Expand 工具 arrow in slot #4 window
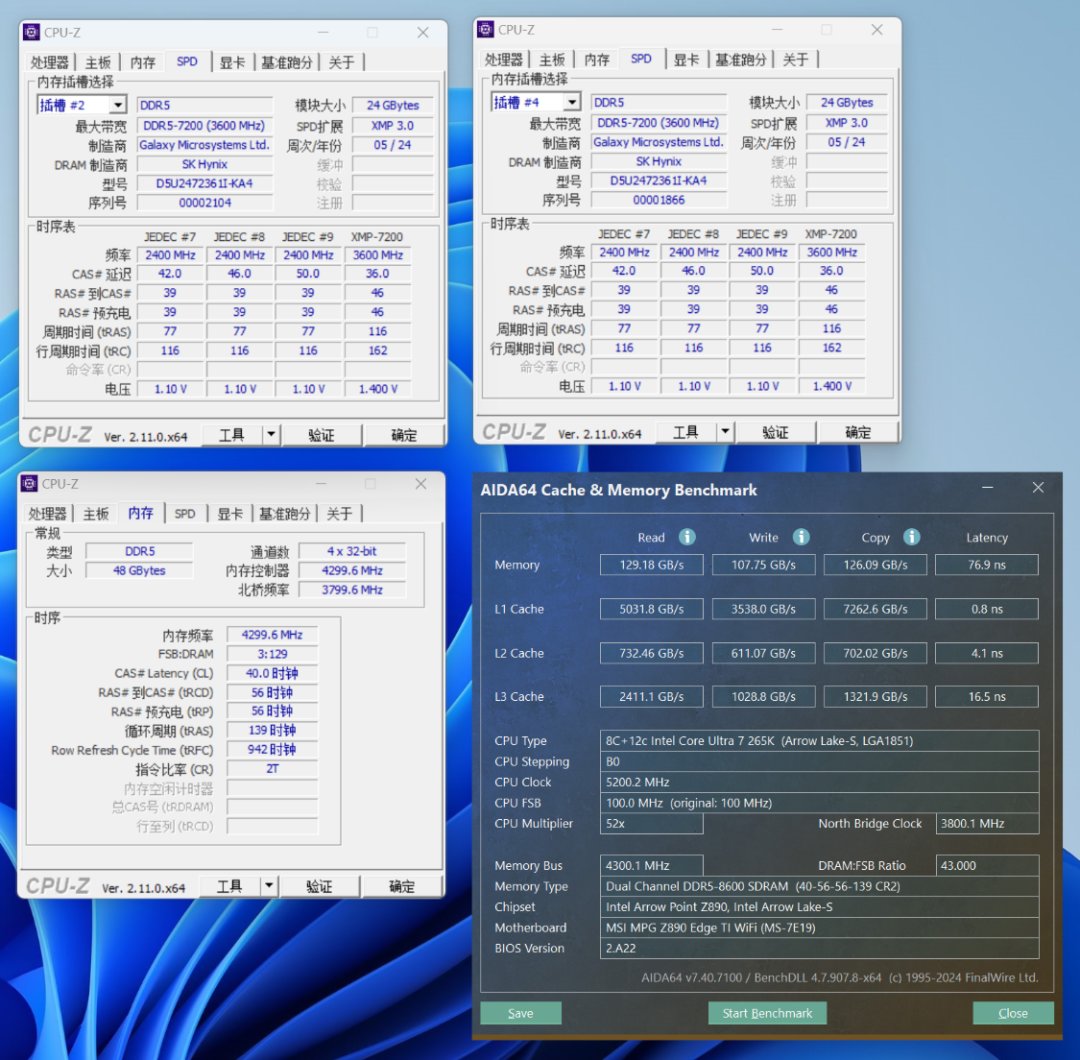The image size is (1080, 1060). [725, 432]
